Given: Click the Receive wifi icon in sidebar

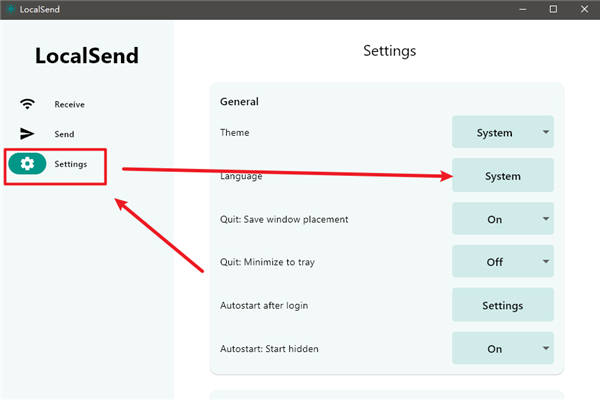Looking at the screenshot, I should pos(28,104).
